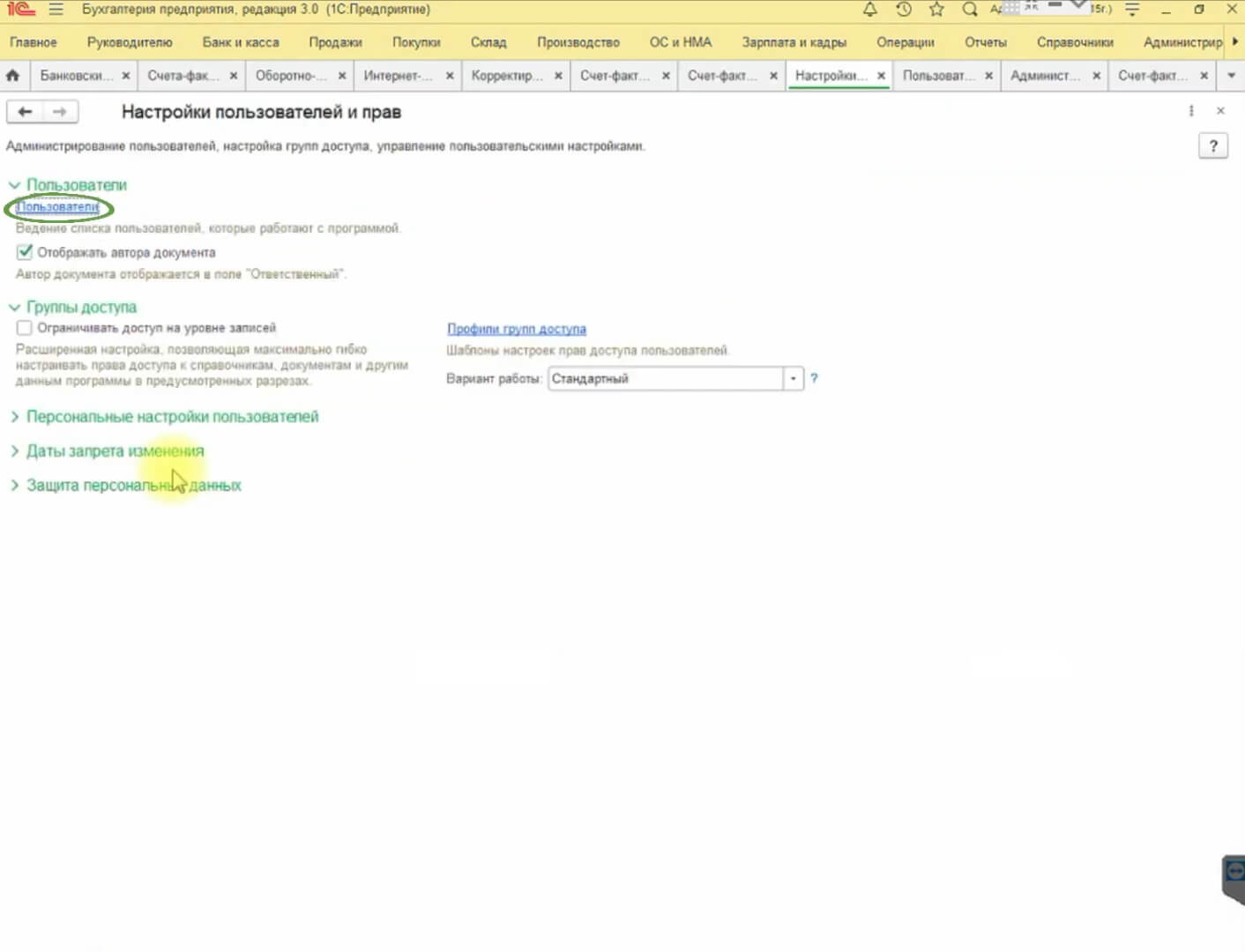Switch to the Админист... tab
Viewport: 1245px width, 952px height.
(x=1046, y=76)
